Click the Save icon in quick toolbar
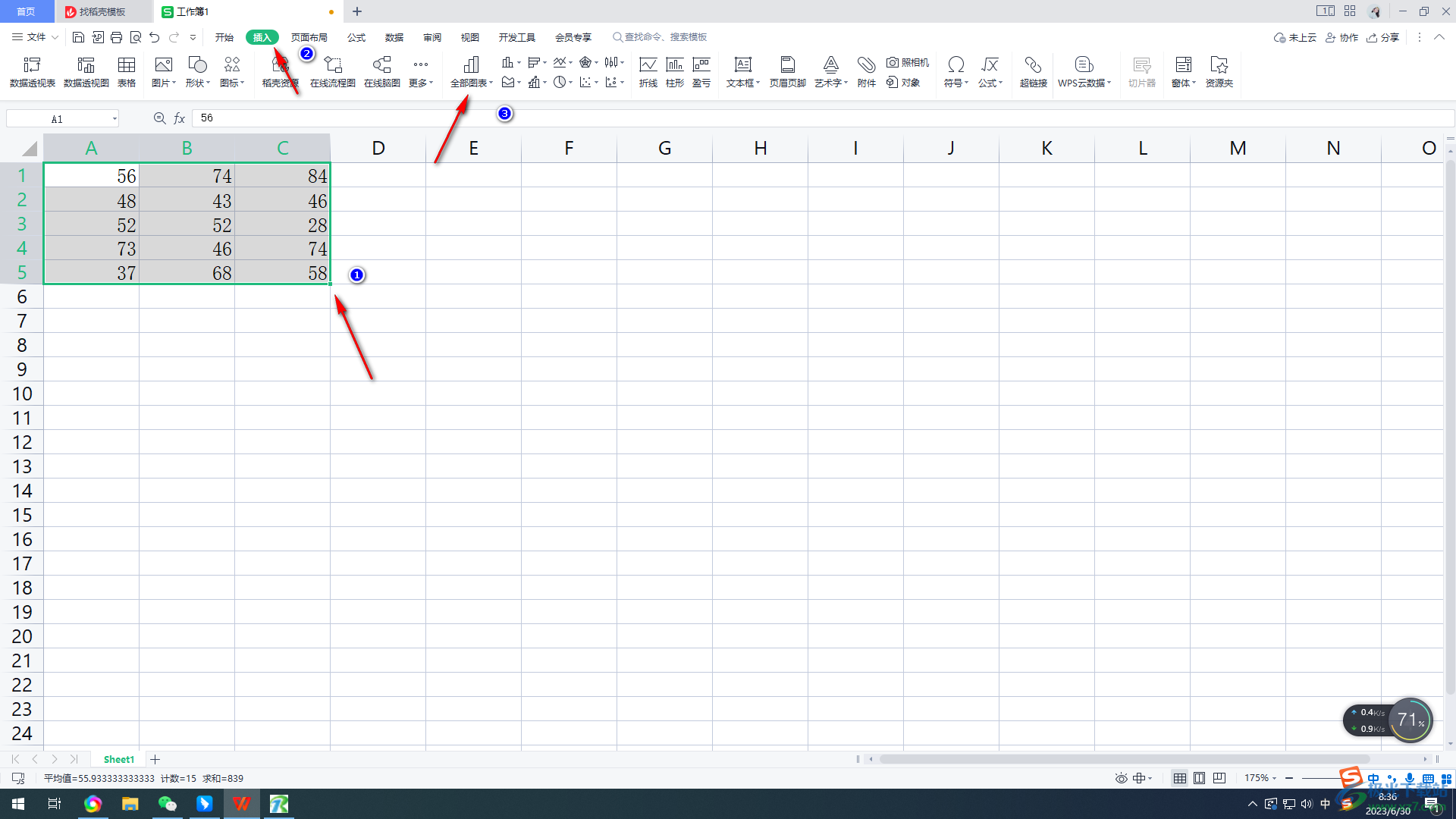This screenshot has width=1456, height=819. (x=78, y=37)
